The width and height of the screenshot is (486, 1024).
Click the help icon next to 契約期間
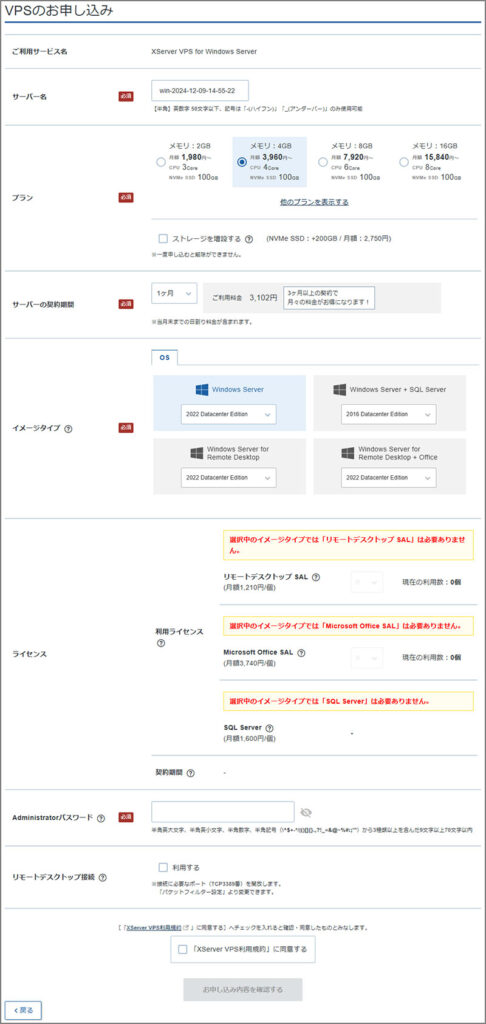(190, 773)
